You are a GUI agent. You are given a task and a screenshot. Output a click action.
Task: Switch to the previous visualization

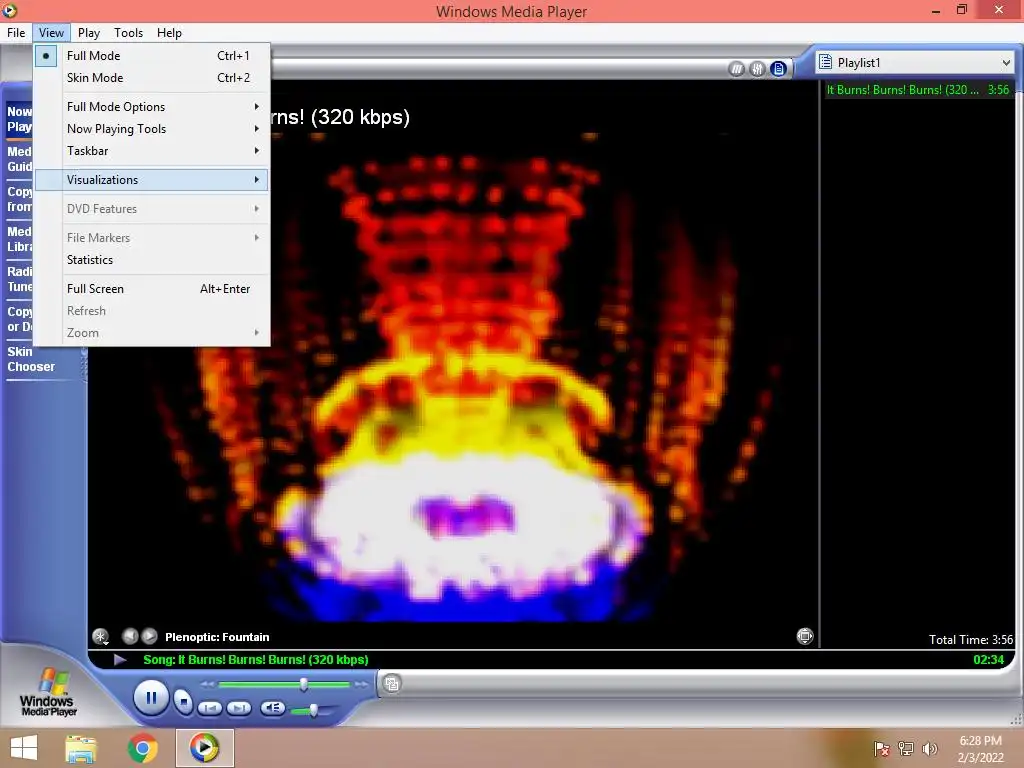point(130,636)
